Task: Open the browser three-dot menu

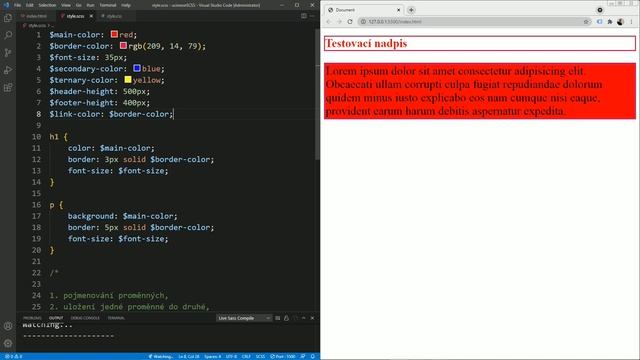Action: click(x=631, y=22)
